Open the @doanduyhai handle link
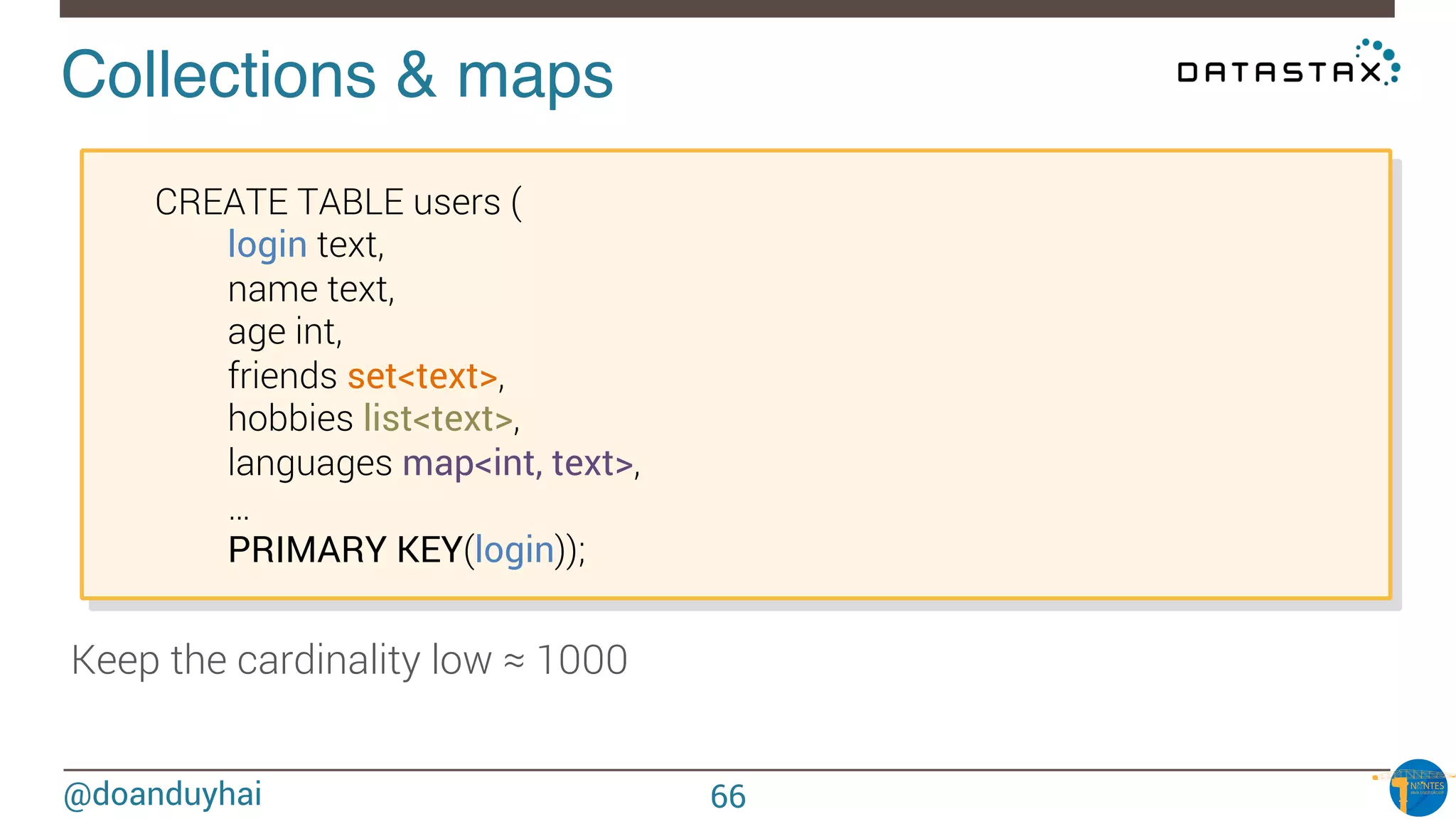 tap(162, 794)
